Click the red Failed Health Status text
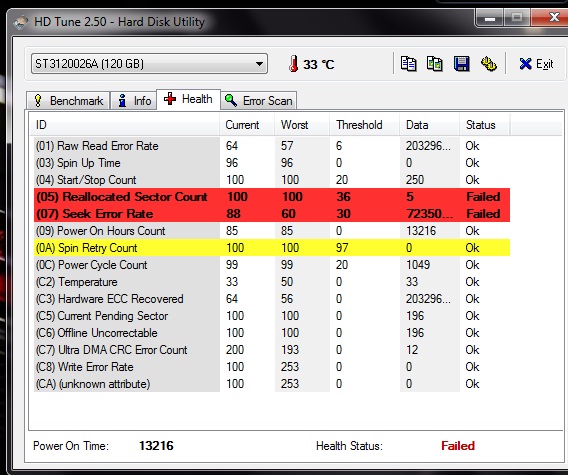This screenshot has width=568, height=475. [x=458, y=445]
